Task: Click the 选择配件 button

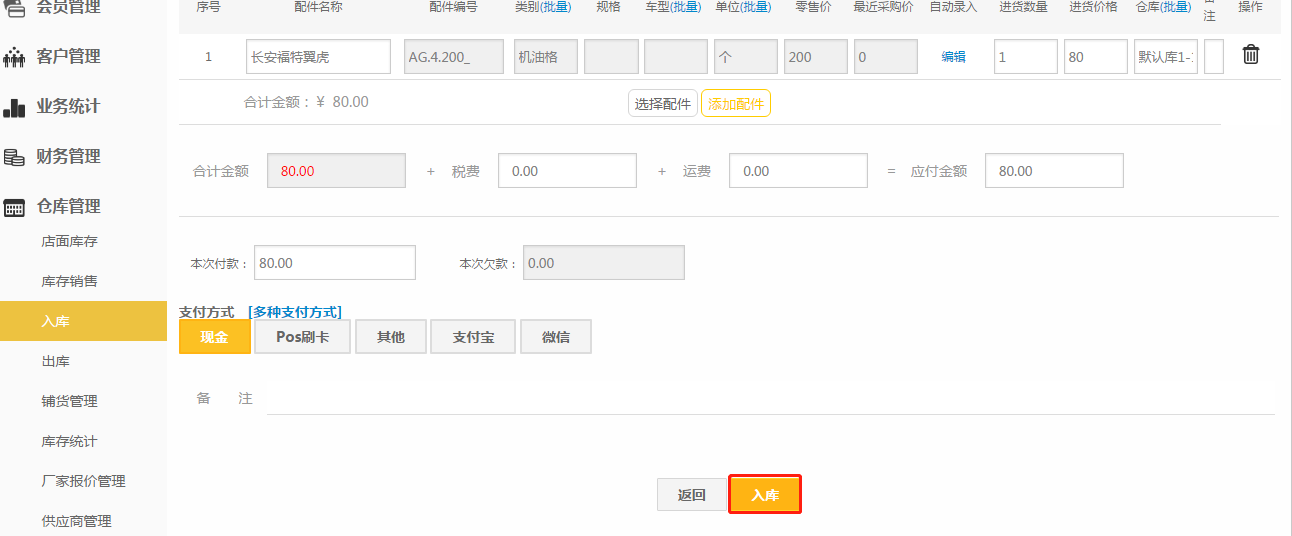Action: [662, 104]
